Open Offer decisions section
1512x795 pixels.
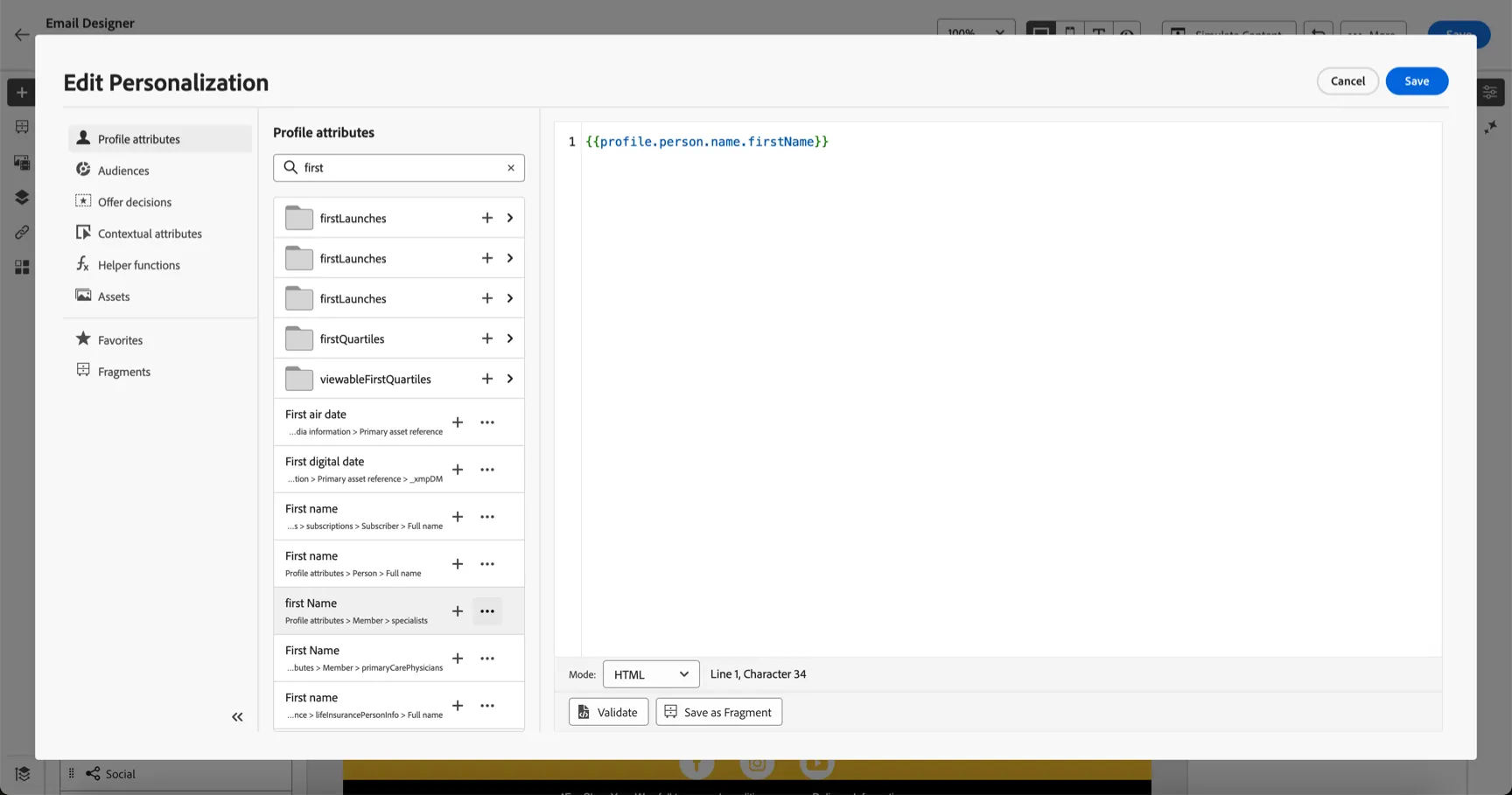click(160, 202)
